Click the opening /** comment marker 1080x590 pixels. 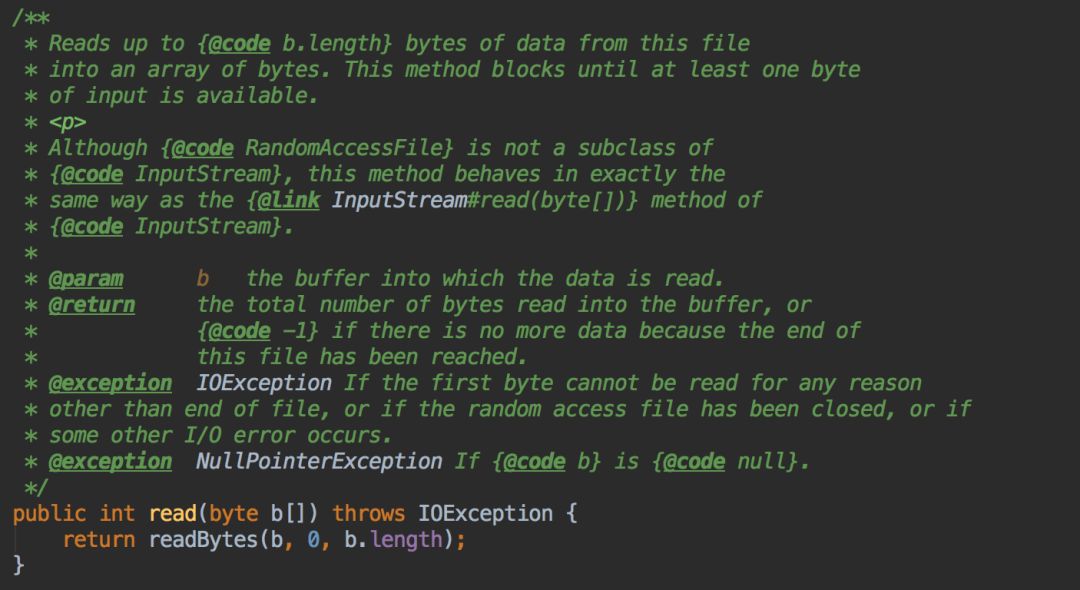(x=31, y=19)
